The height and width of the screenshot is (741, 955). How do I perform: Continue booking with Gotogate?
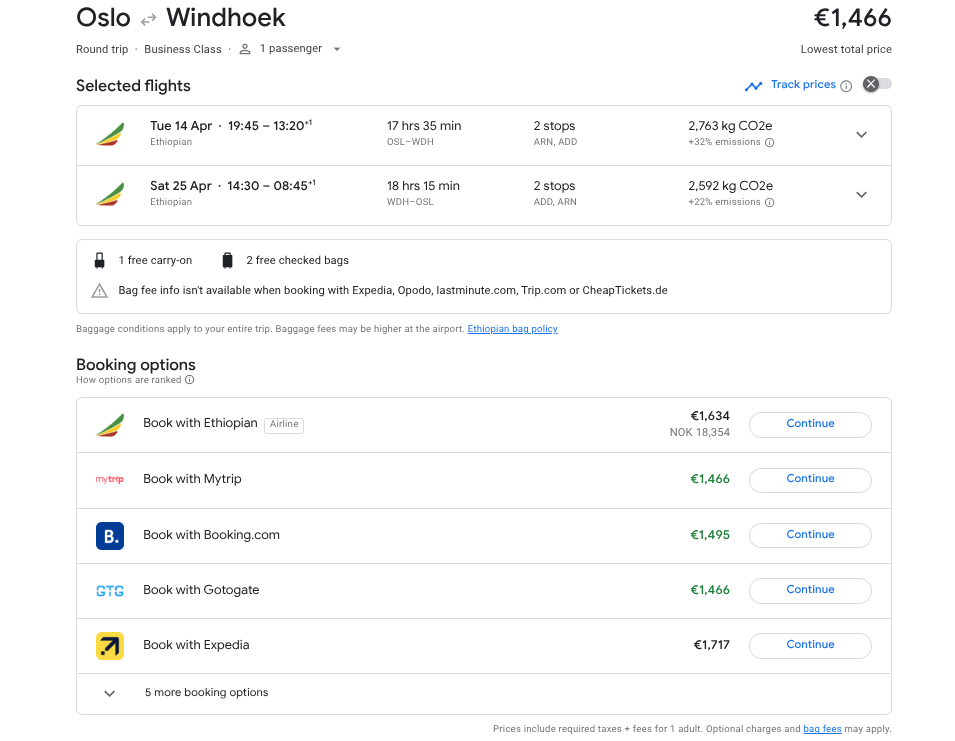(x=810, y=591)
